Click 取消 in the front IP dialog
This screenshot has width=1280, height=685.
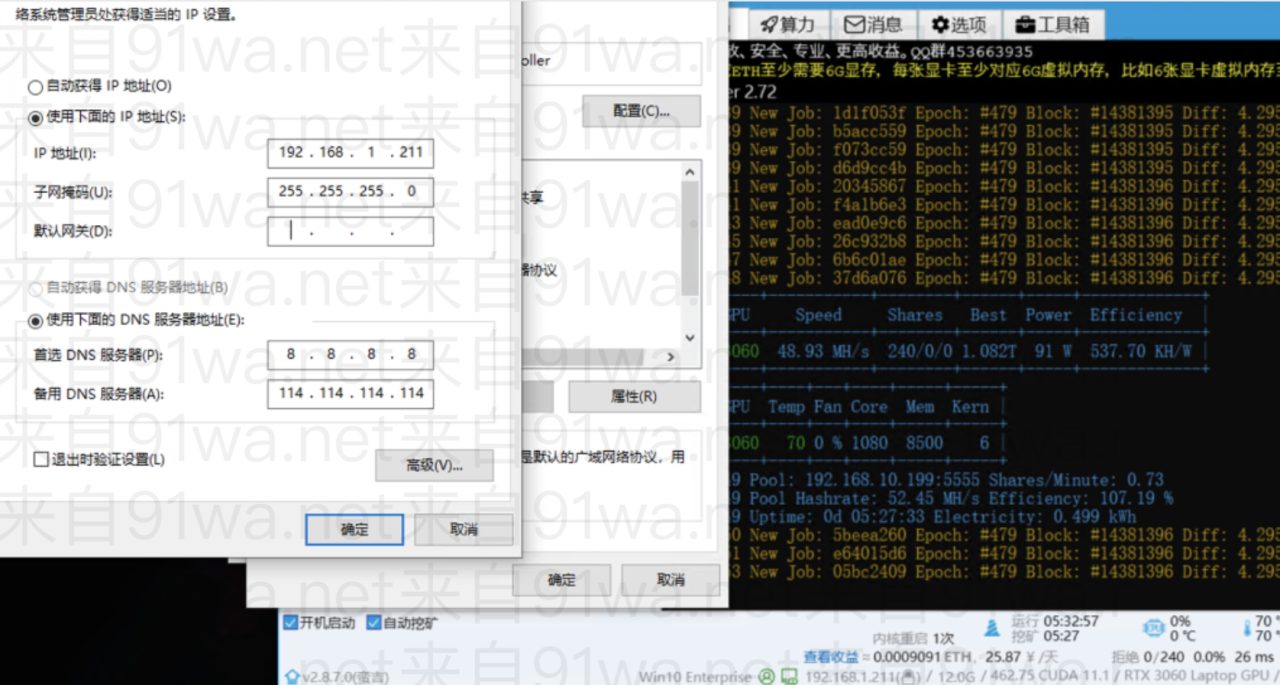(463, 530)
